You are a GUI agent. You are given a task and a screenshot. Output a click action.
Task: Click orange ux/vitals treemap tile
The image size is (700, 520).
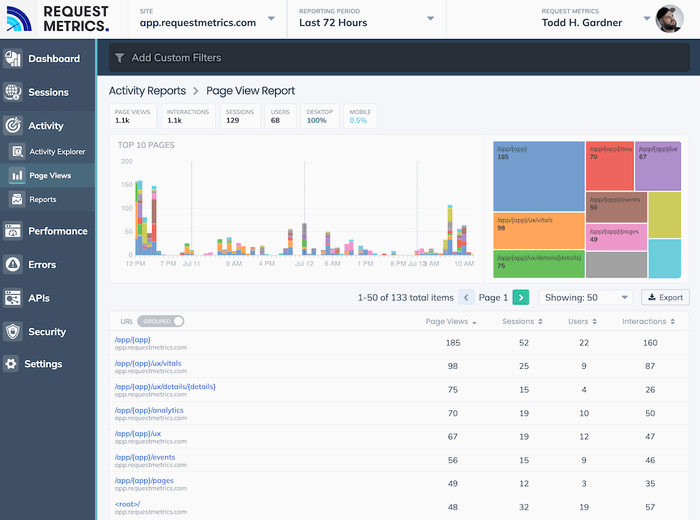pos(539,231)
